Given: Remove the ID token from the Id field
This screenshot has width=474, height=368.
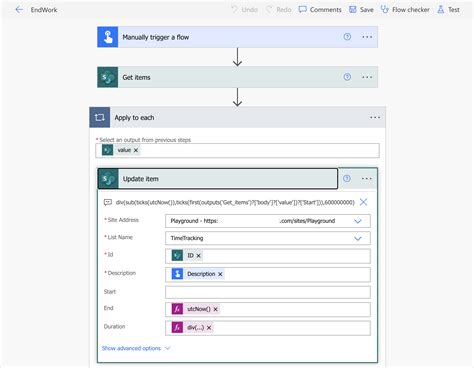Looking at the screenshot, I should 198,256.
